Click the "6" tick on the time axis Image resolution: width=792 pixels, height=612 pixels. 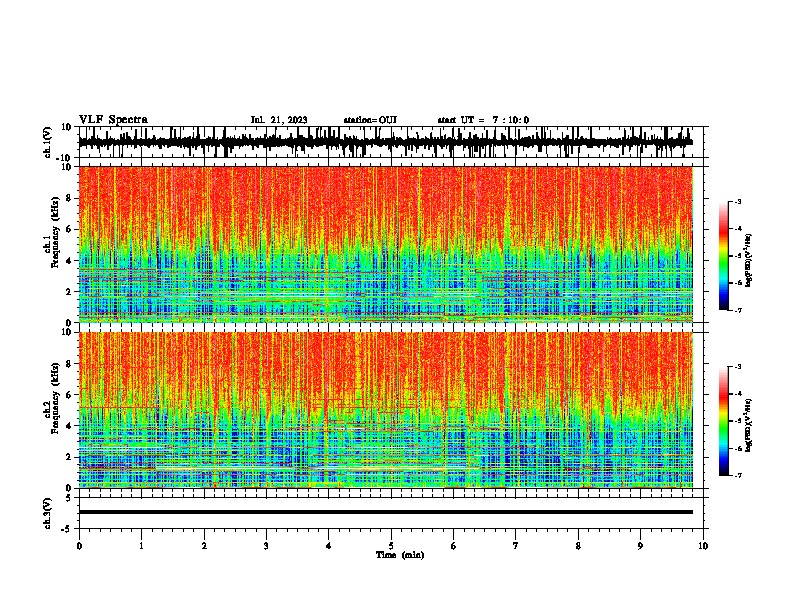[453, 546]
